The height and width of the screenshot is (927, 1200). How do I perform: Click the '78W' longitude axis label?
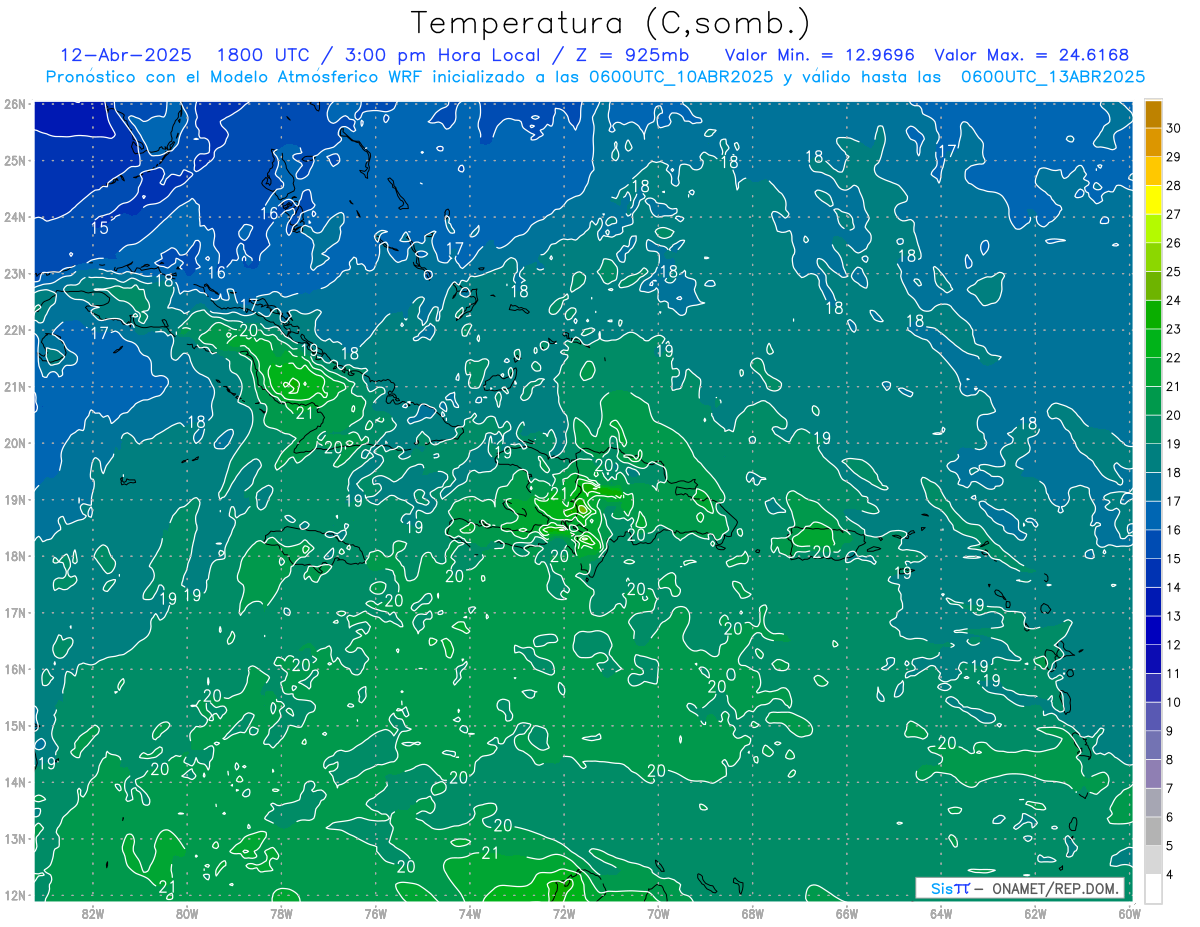281,914
